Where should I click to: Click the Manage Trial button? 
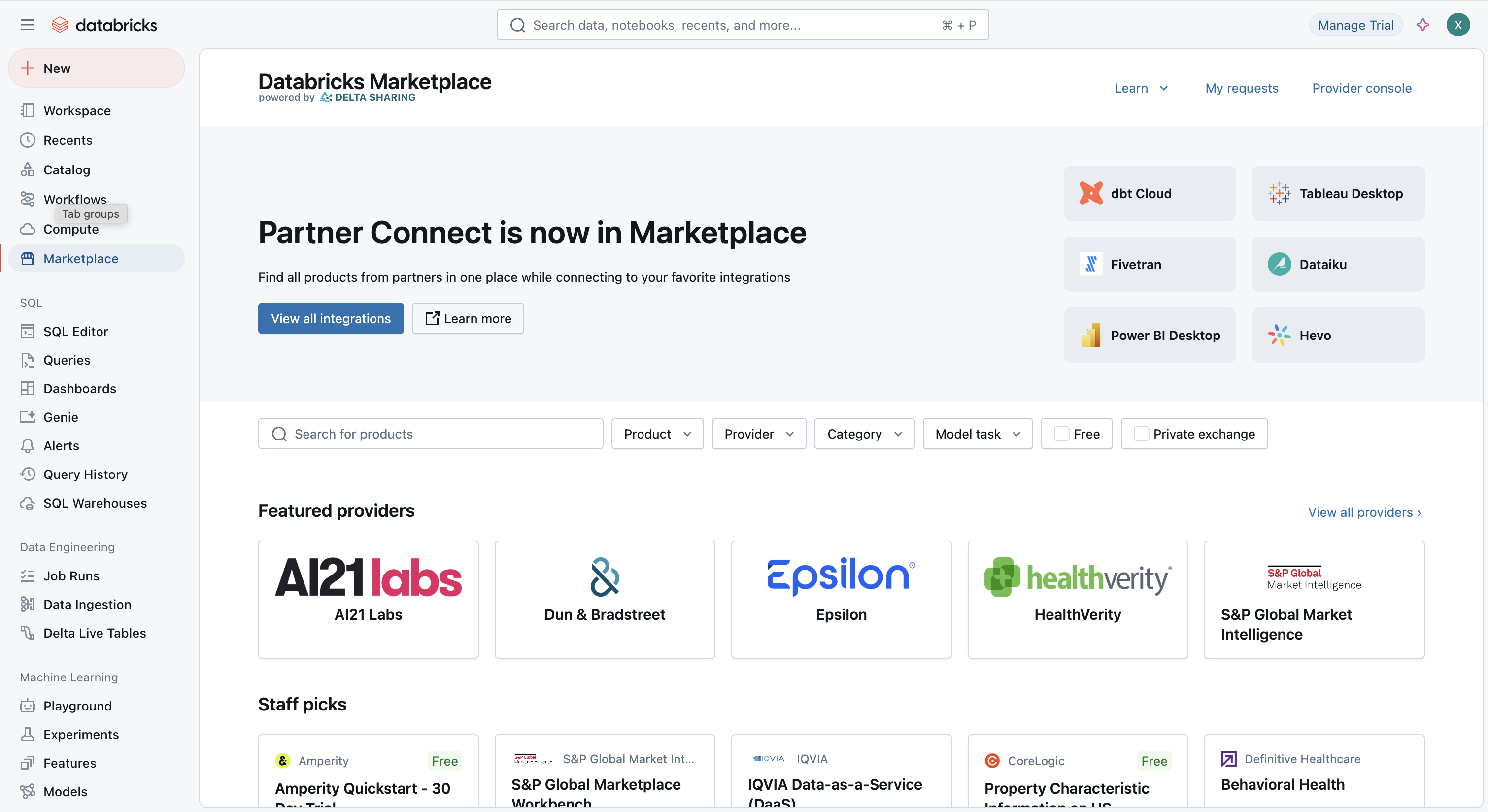point(1356,25)
